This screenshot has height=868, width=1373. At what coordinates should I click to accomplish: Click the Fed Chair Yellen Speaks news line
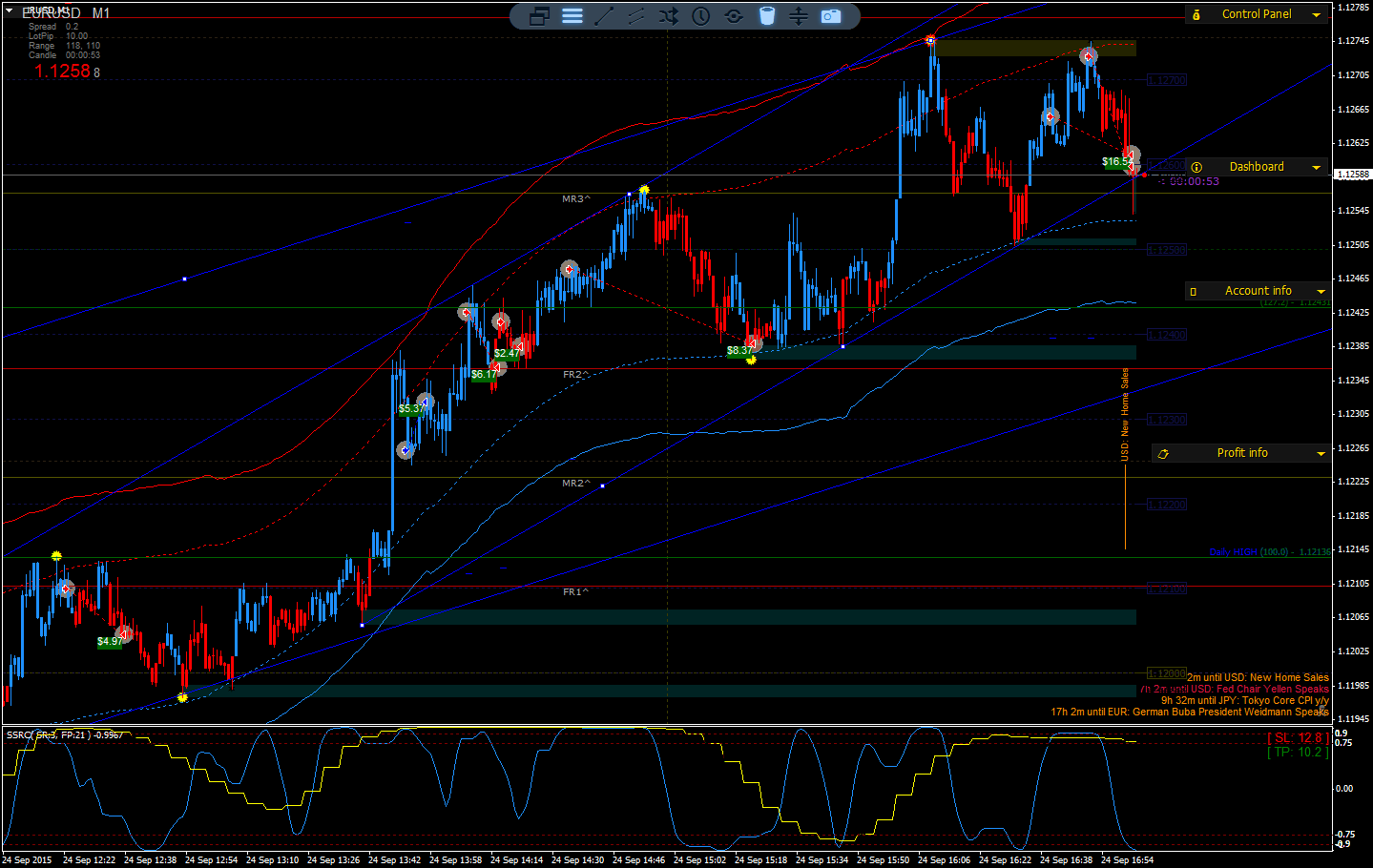pyautogui.click(x=1235, y=690)
